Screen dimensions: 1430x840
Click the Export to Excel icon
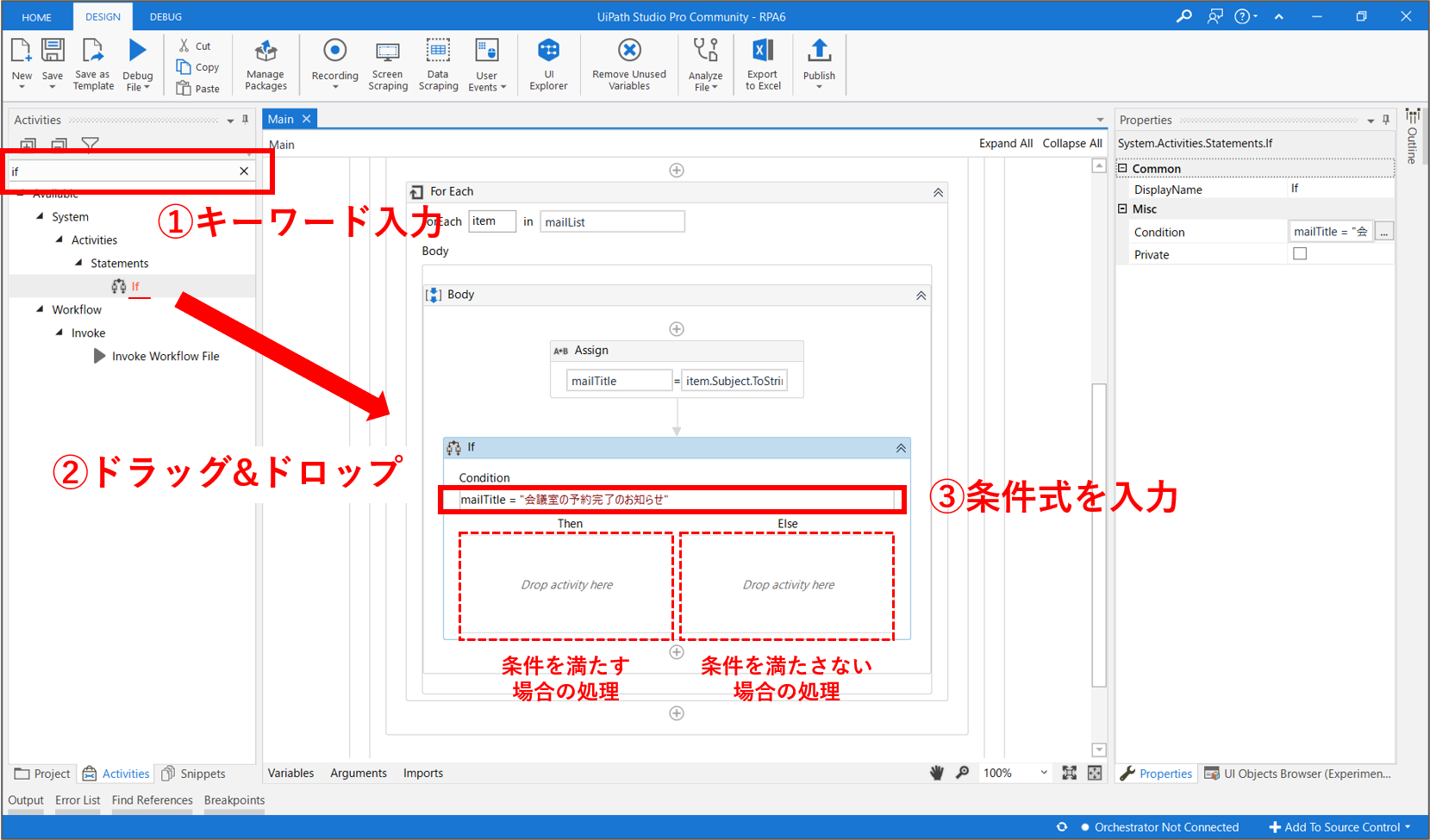(x=763, y=52)
